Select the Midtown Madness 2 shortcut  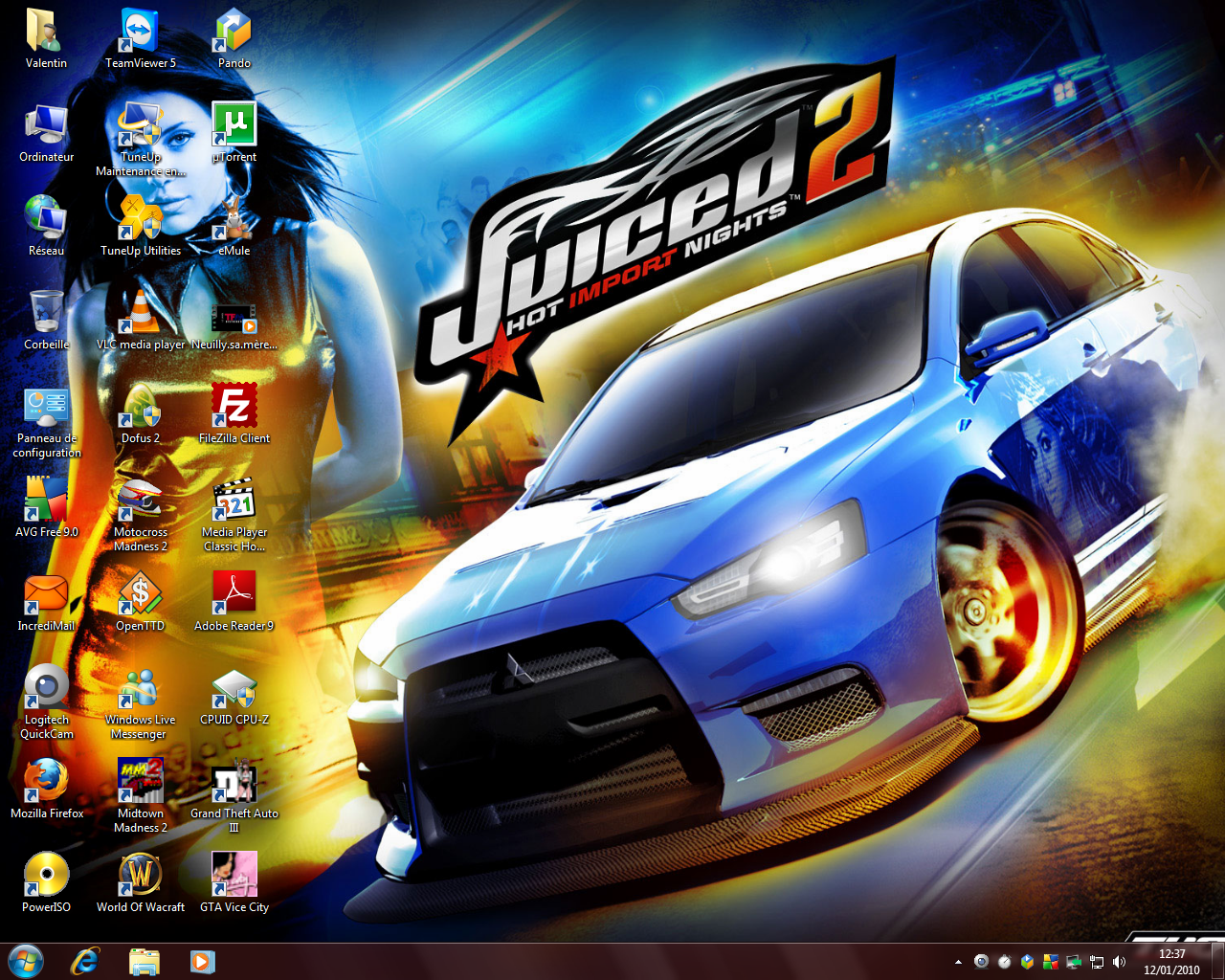point(141,795)
